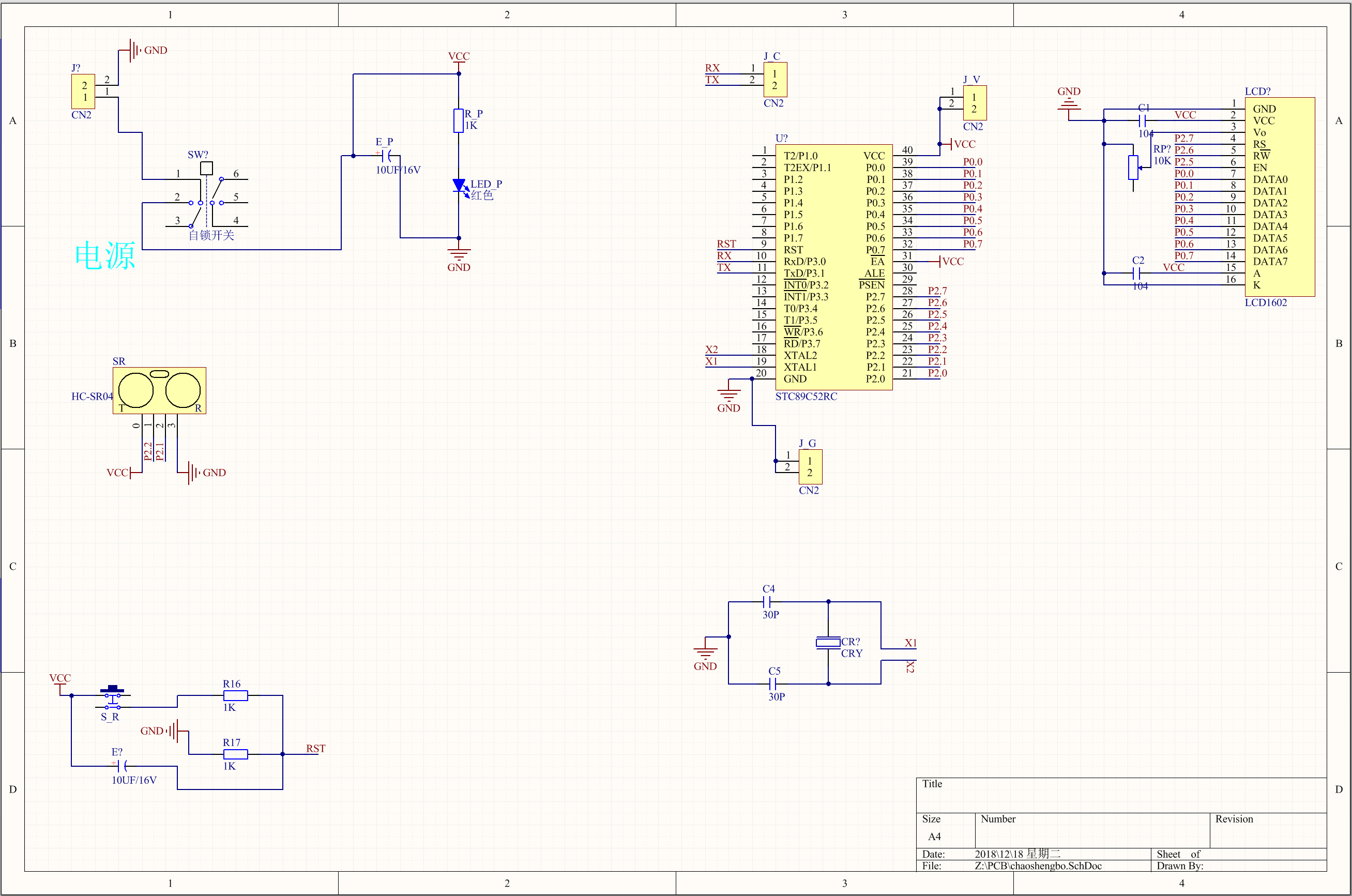Select the J_C connector with RX/TX
The height and width of the screenshot is (896, 1352).
coord(775,80)
